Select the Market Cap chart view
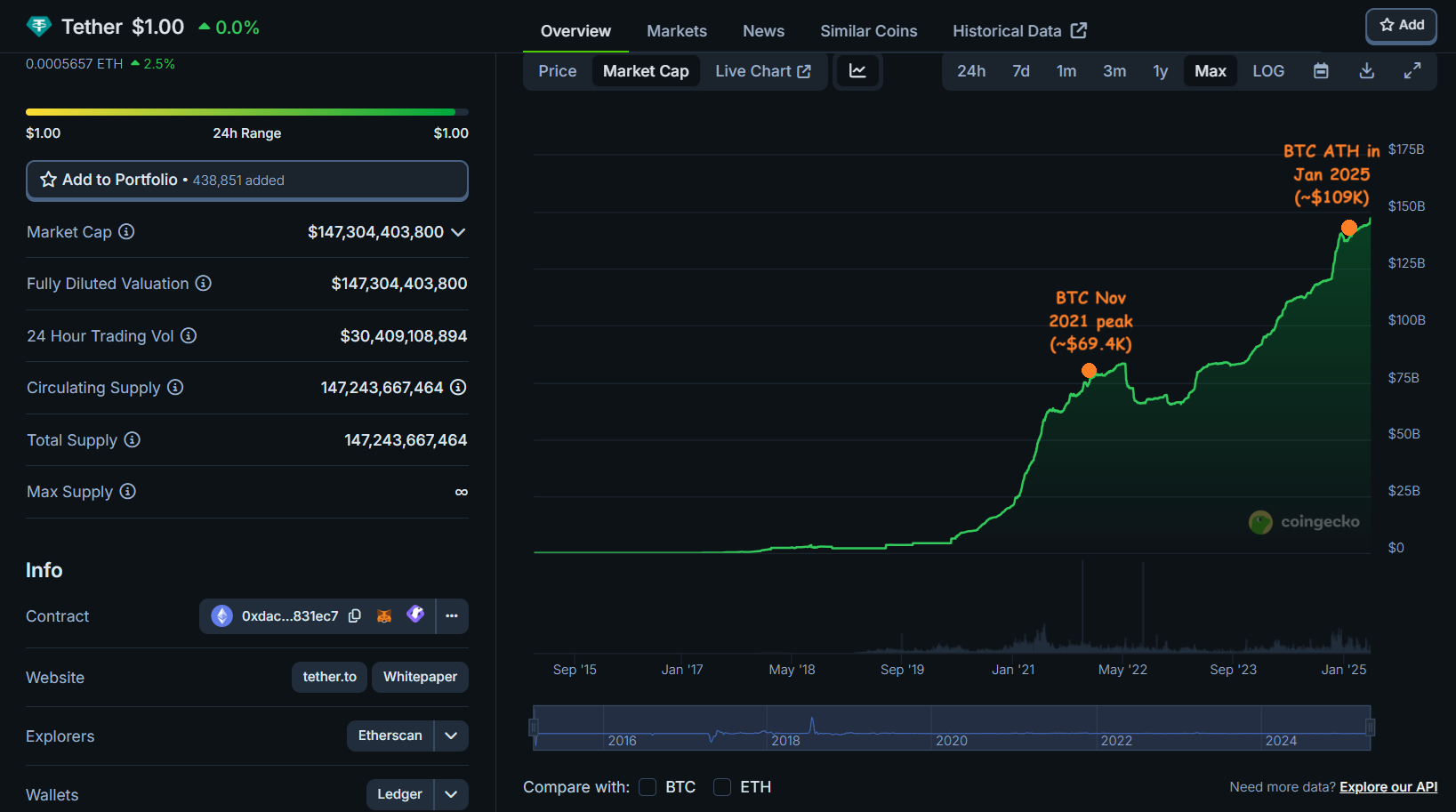Viewport: 1456px width, 812px height. click(646, 71)
